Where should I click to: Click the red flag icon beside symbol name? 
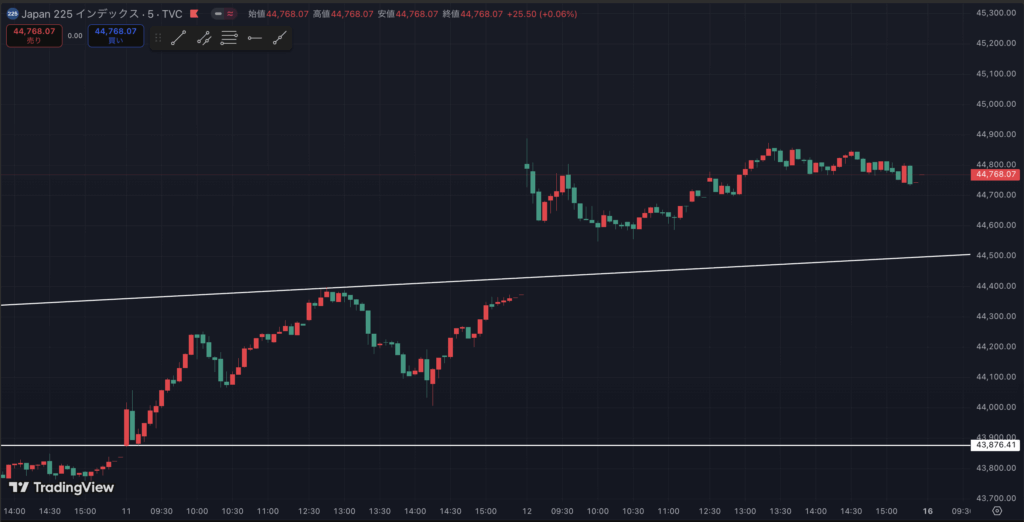(193, 14)
